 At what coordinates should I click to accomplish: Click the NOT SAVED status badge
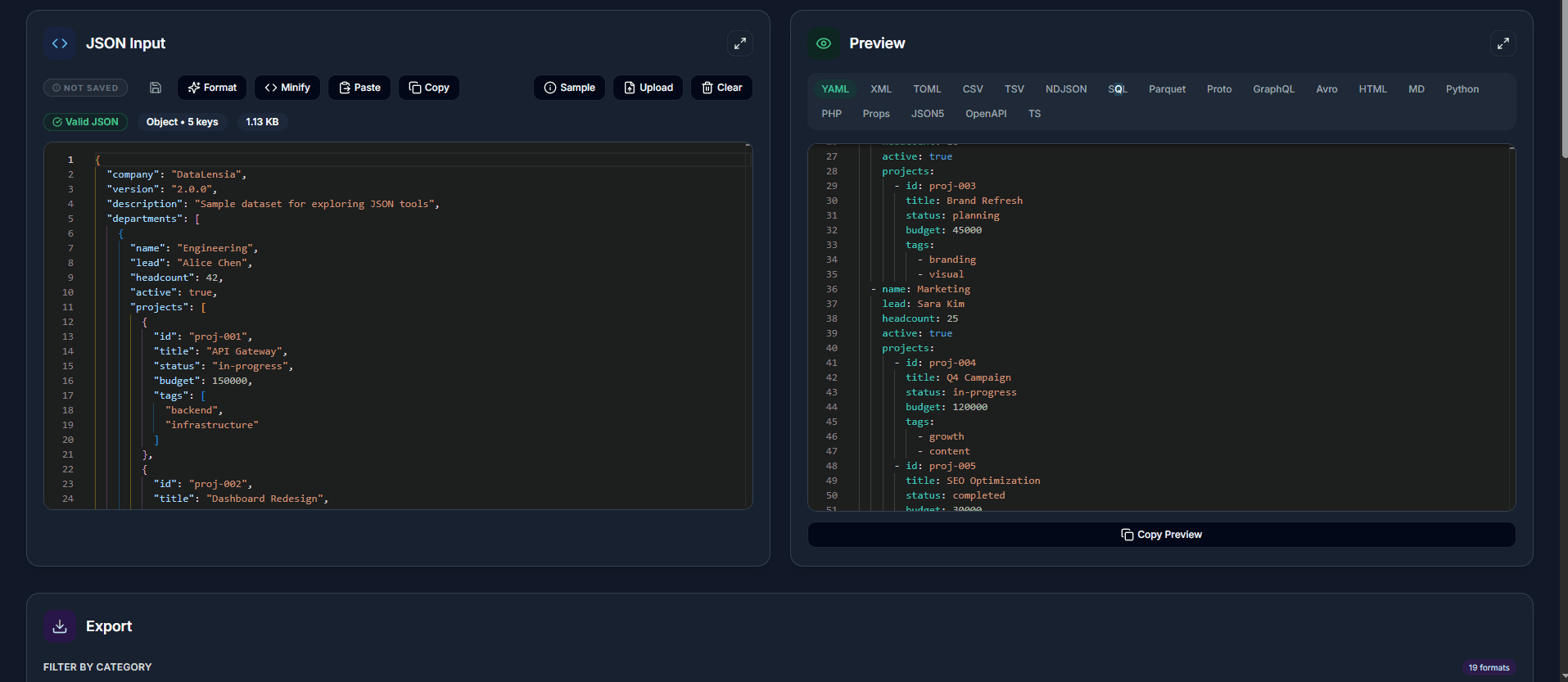coord(85,88)
